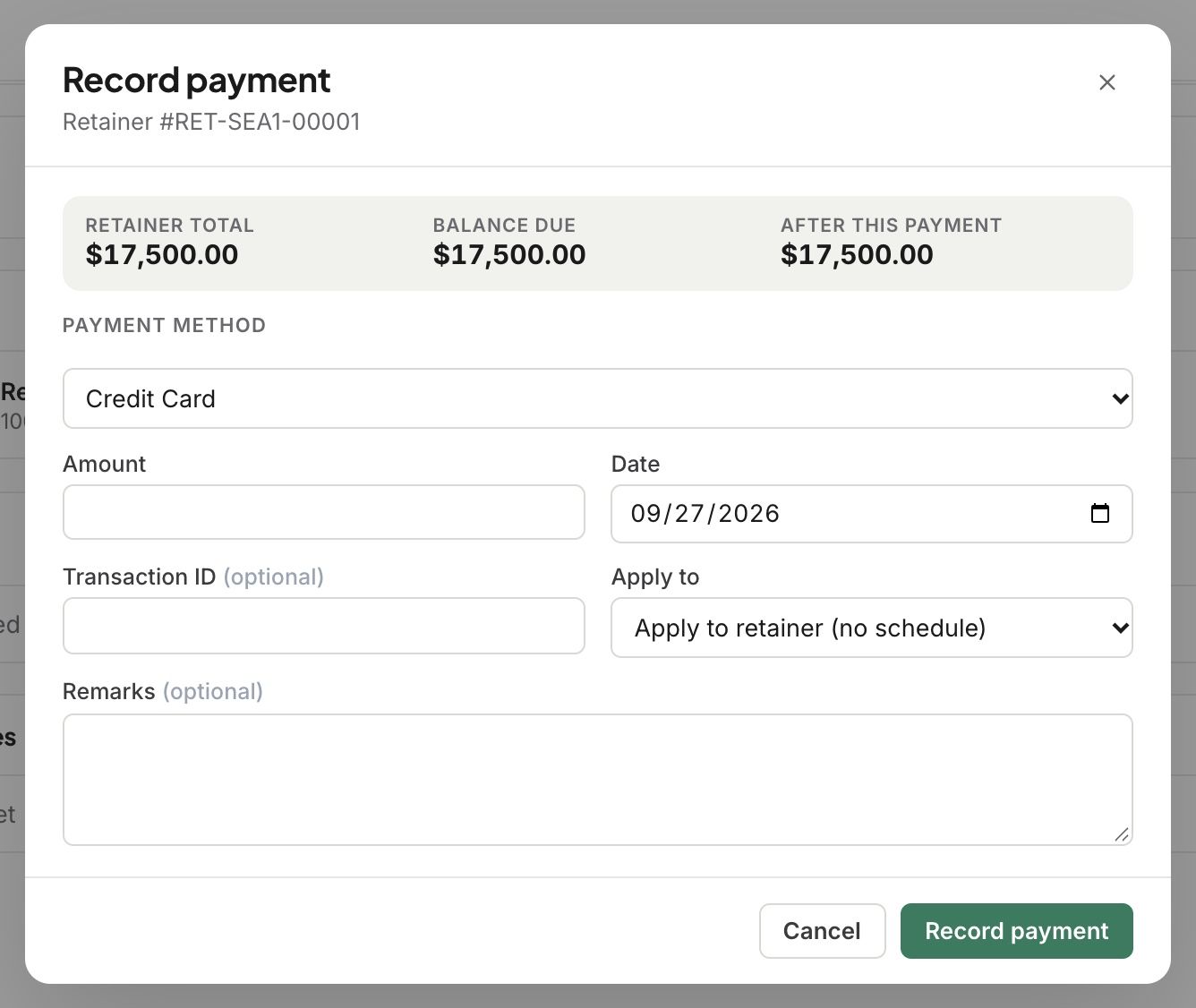Click the Record payment dialog heading

pos(197,81)
